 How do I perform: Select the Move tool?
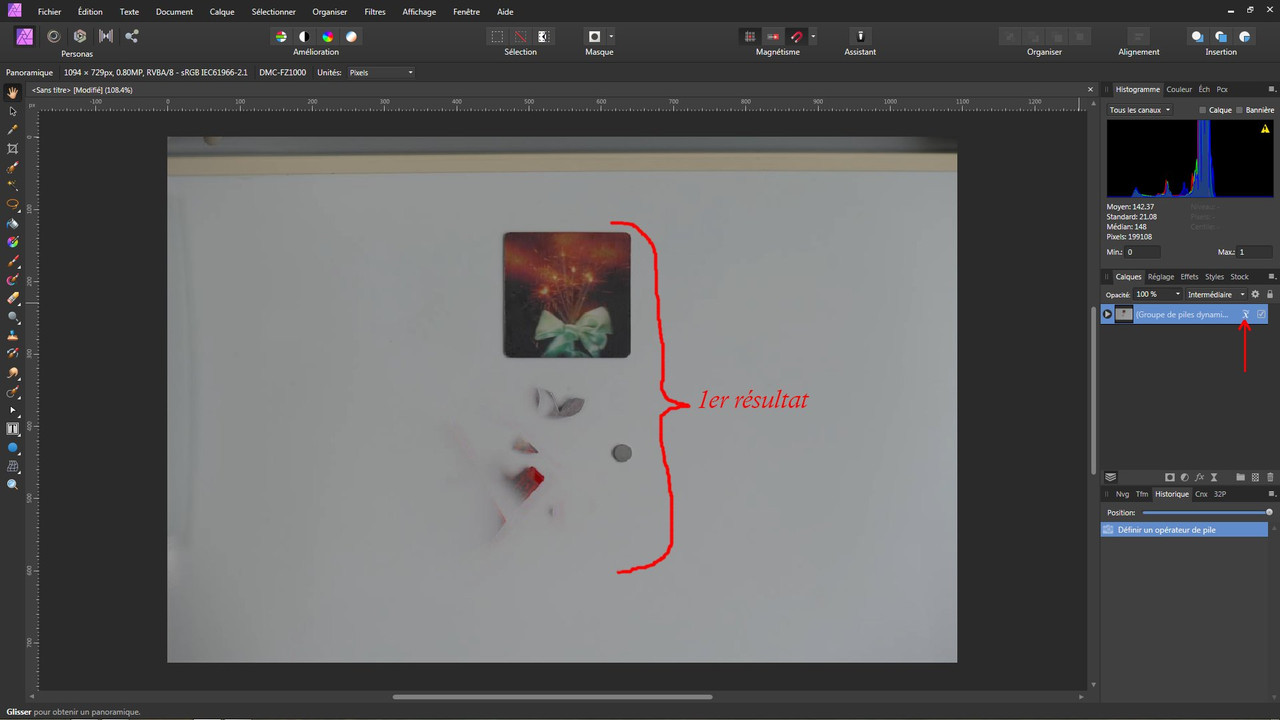tap(12, 112)
